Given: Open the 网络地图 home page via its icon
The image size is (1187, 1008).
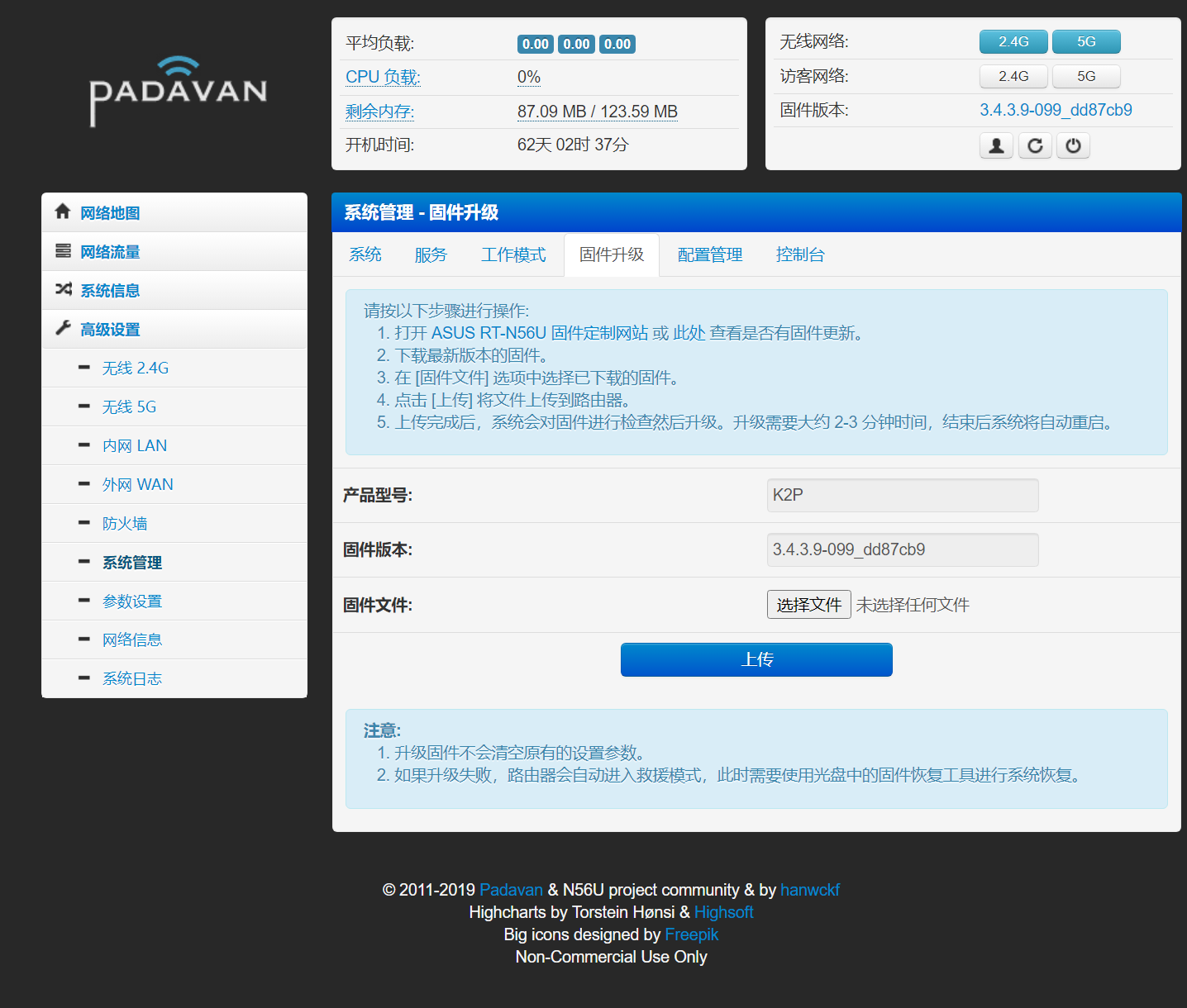Looking at the screenshot, I should coord(63,212).
